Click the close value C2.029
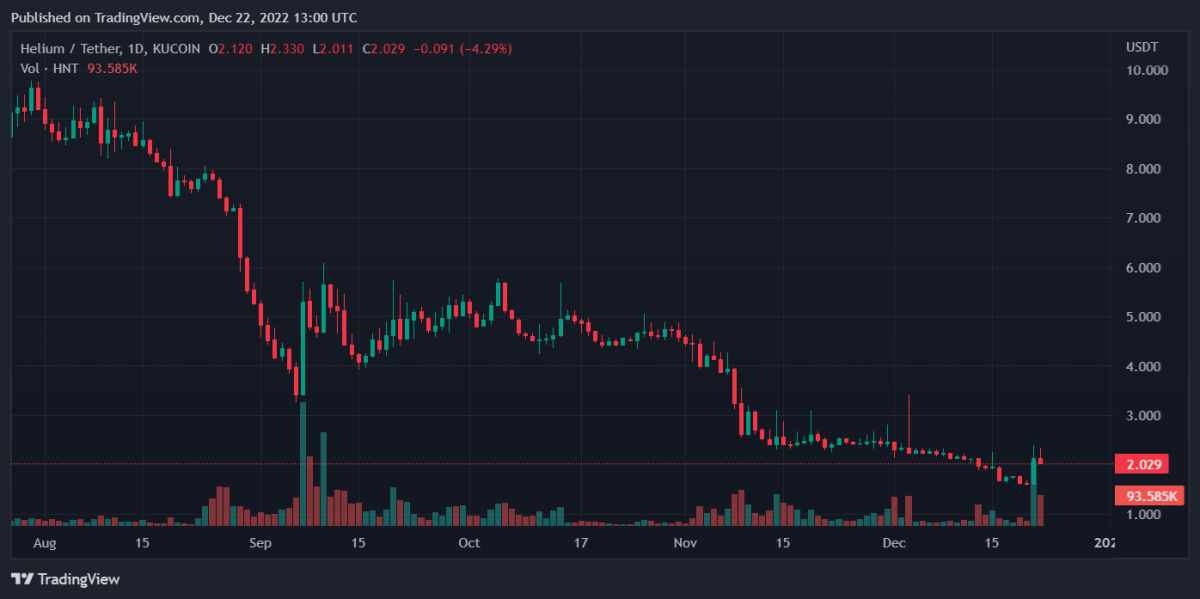 (384, 48)
